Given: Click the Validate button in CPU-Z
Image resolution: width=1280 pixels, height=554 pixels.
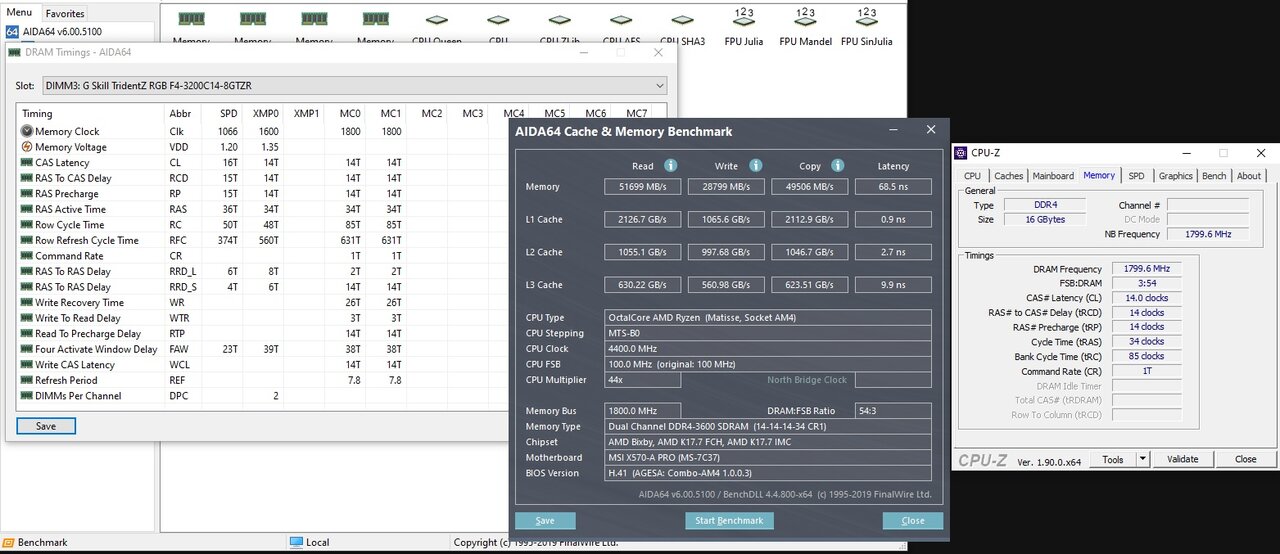Looking at the screenshot, I should point(1183,459).
